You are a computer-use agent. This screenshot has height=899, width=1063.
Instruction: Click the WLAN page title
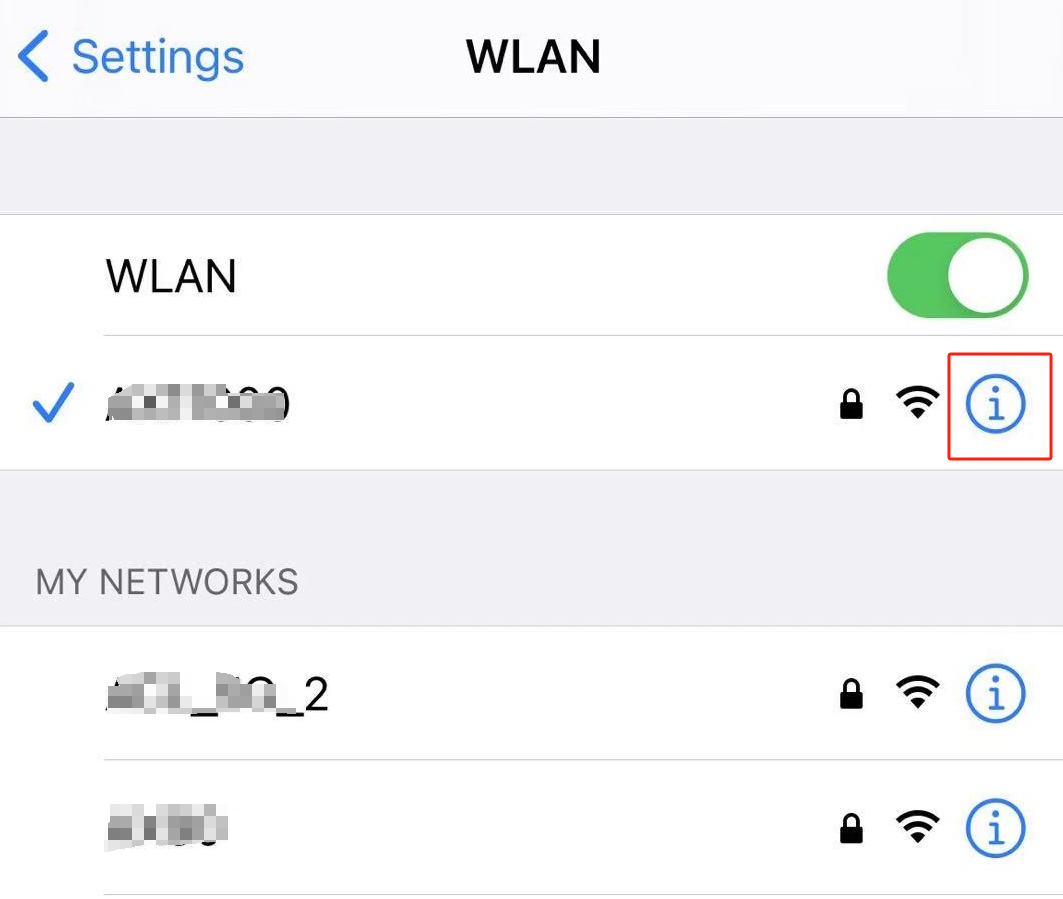click(533, 56)
